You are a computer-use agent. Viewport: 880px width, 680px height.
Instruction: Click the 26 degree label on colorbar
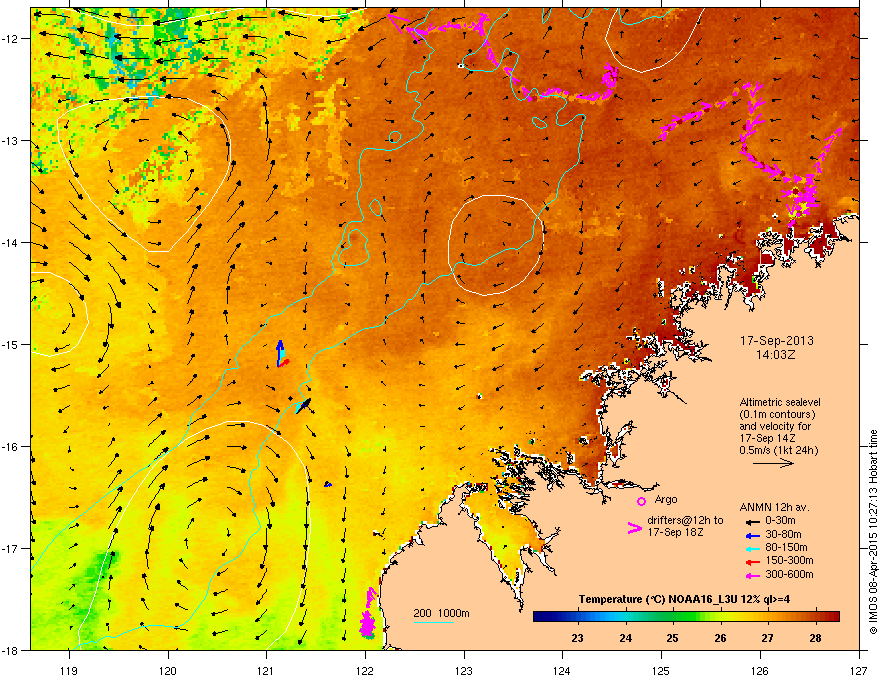click(x=720, y=638)
